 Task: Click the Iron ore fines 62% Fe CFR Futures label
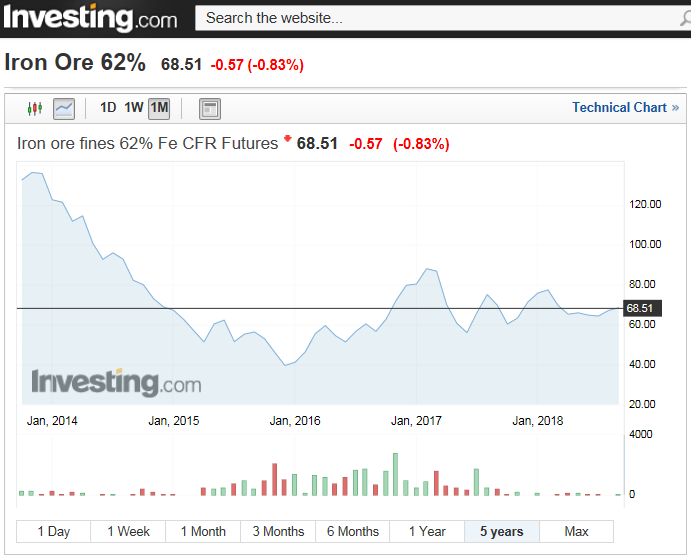click(x=148, y=144)
